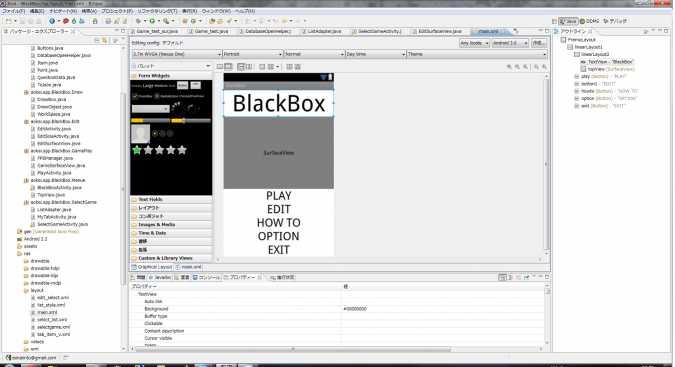675x367 pixels.
Task: Click the red bug-like toolbar icon
Action: (66, 21)
